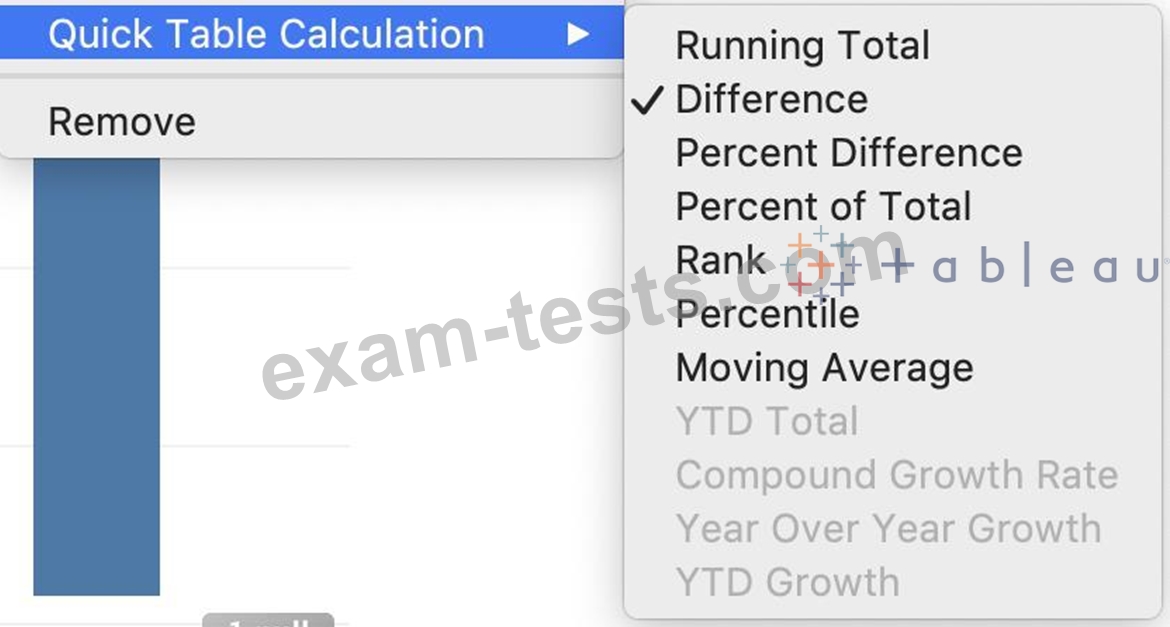Viewport: 1170px width, 627px height.
Task: Select Remove from the context menu
Action: (x=122, y=122)
